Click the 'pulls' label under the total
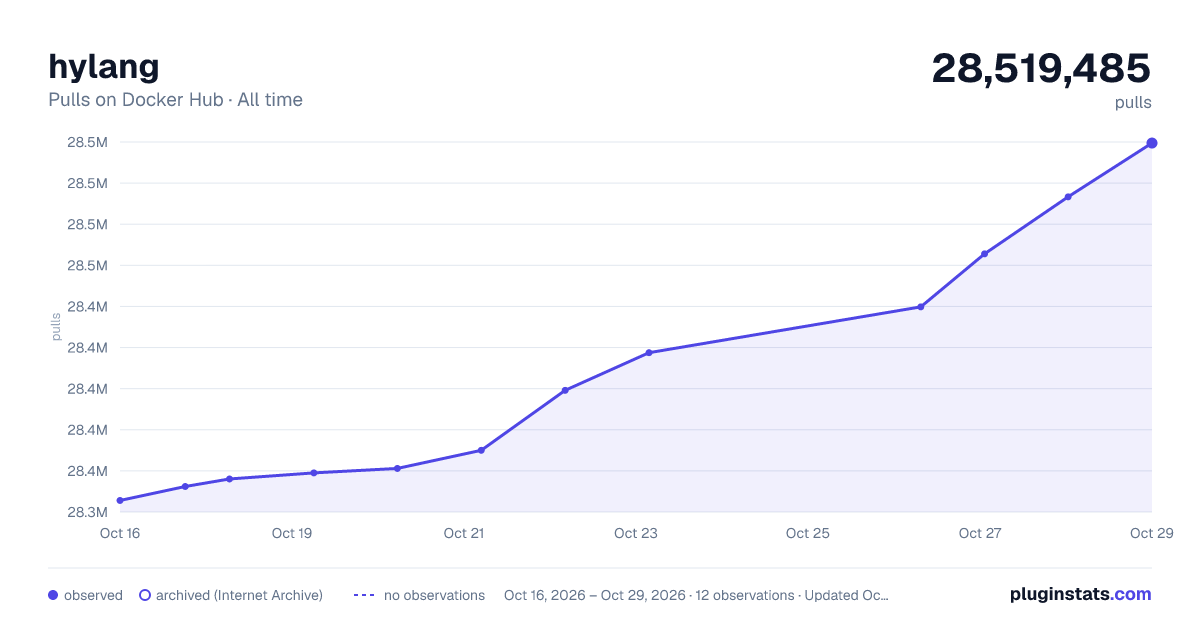Viewport: 1200px width, 630px height. (1133, 103)
